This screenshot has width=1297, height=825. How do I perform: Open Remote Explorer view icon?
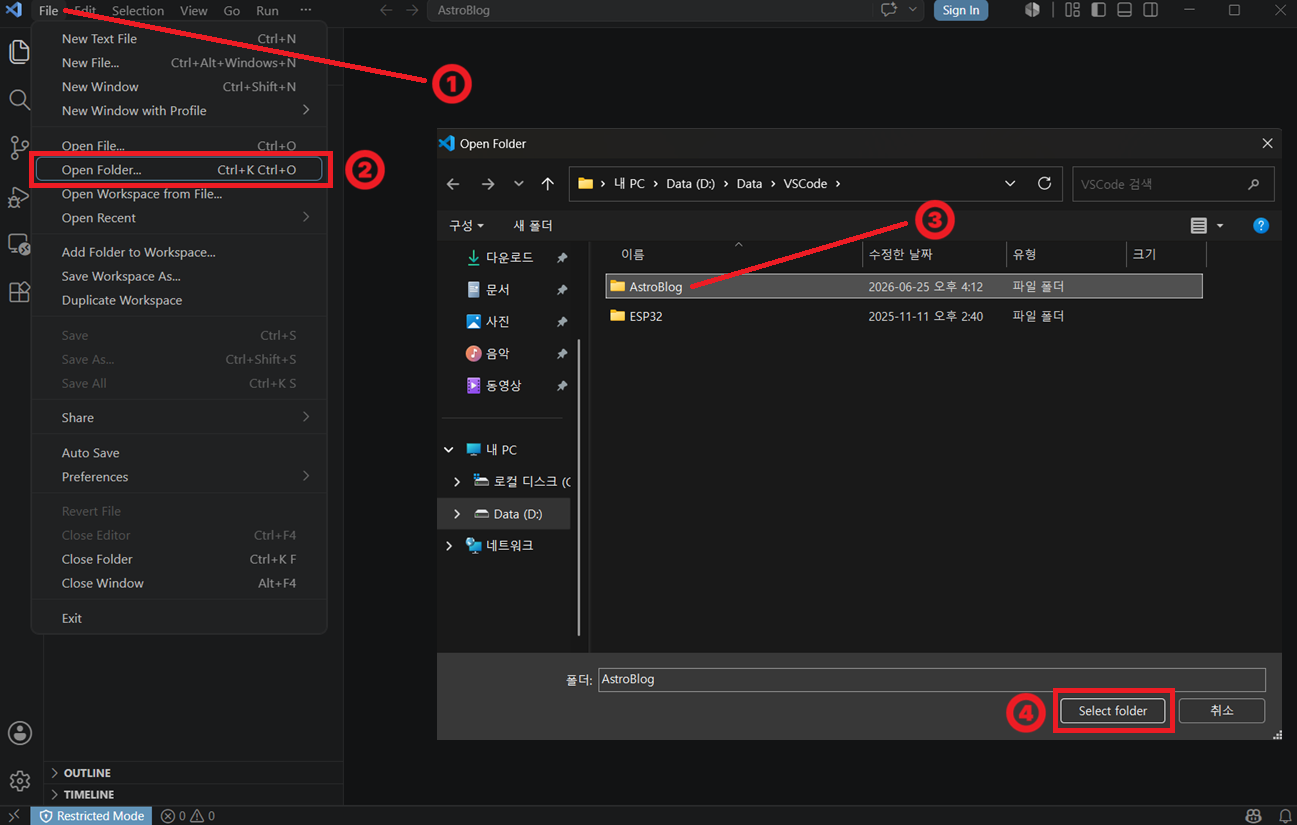[x=19, y=244]
